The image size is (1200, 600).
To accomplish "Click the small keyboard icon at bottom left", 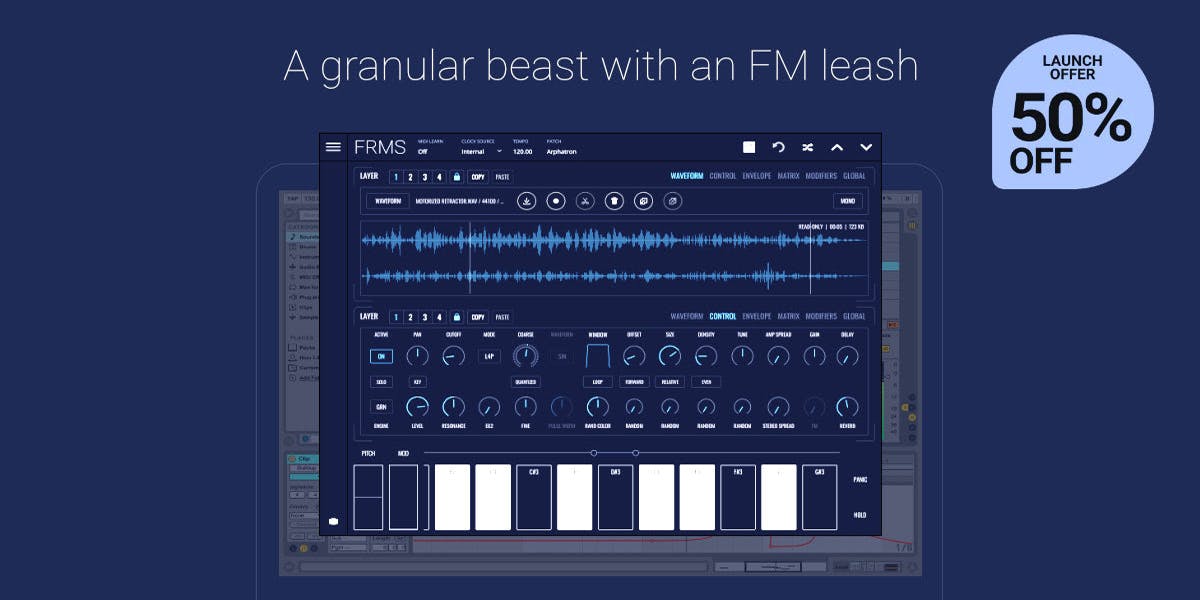I will [x=333, y=521].
